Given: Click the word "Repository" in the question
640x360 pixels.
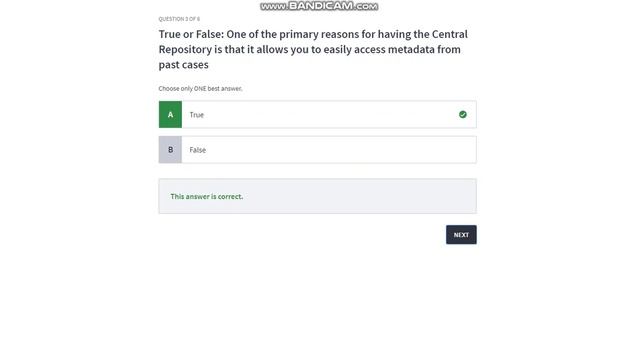Looking at the screenshot, I should click(185, 50).
